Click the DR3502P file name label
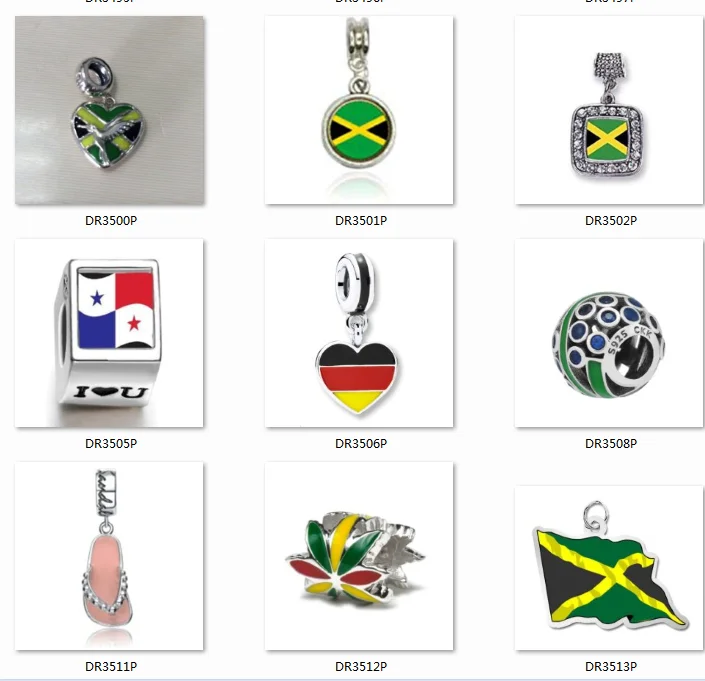705x681 pixels. pos(611,221)
